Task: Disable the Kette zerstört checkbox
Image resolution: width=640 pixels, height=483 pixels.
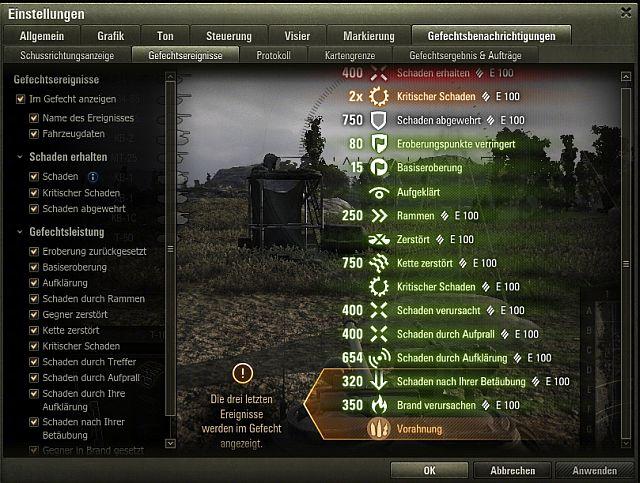Action: [x=34, y=330]
